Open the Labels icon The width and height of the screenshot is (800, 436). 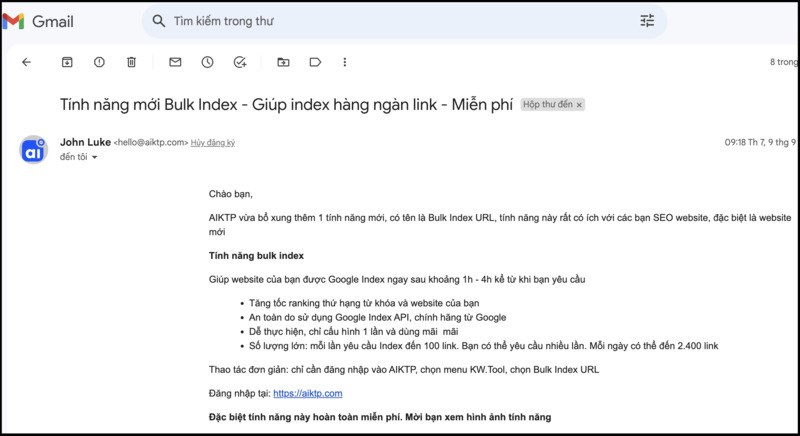coord(315,62)
